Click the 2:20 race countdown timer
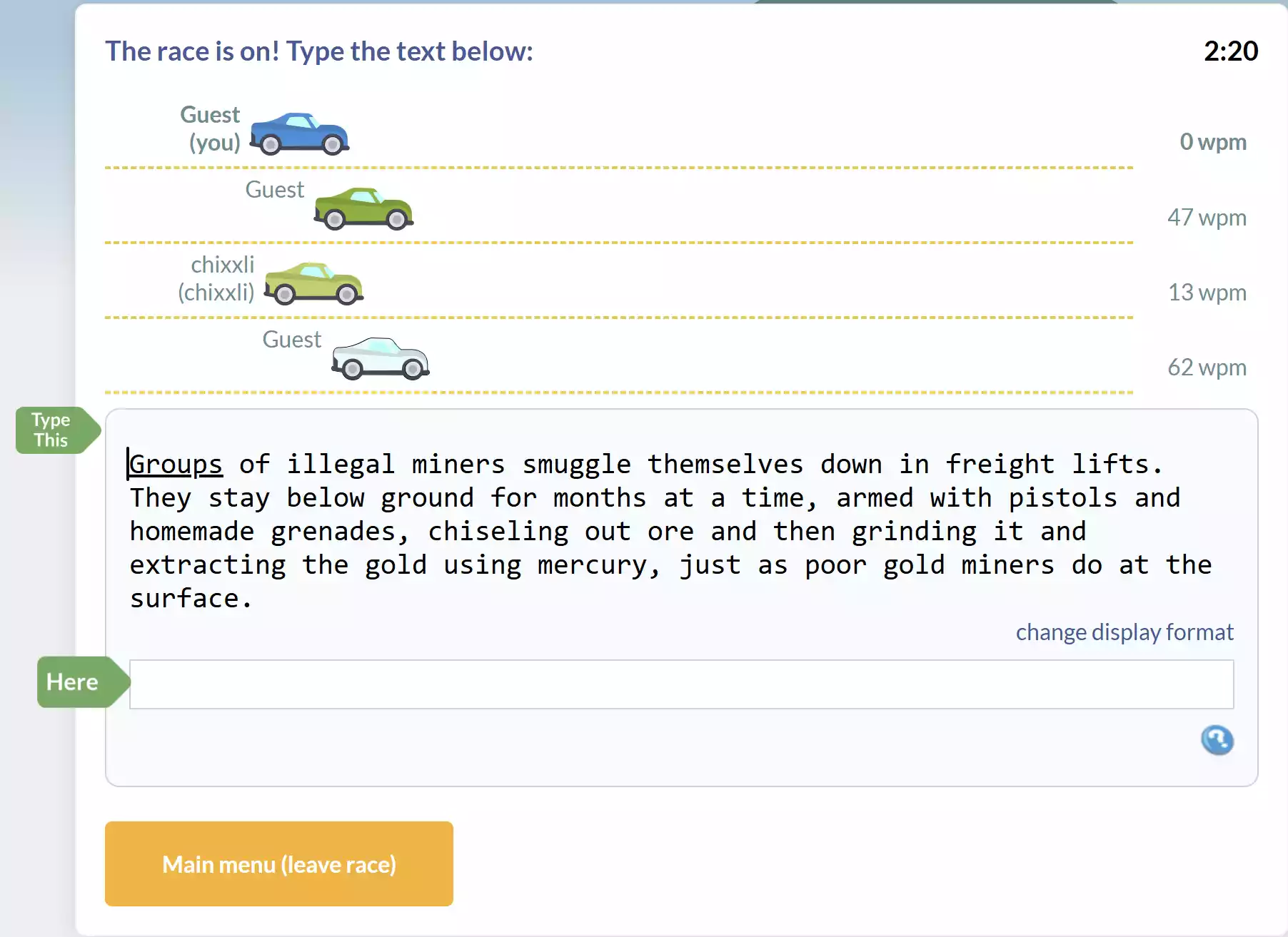The image size is (1288, 937). point(1230,51)
